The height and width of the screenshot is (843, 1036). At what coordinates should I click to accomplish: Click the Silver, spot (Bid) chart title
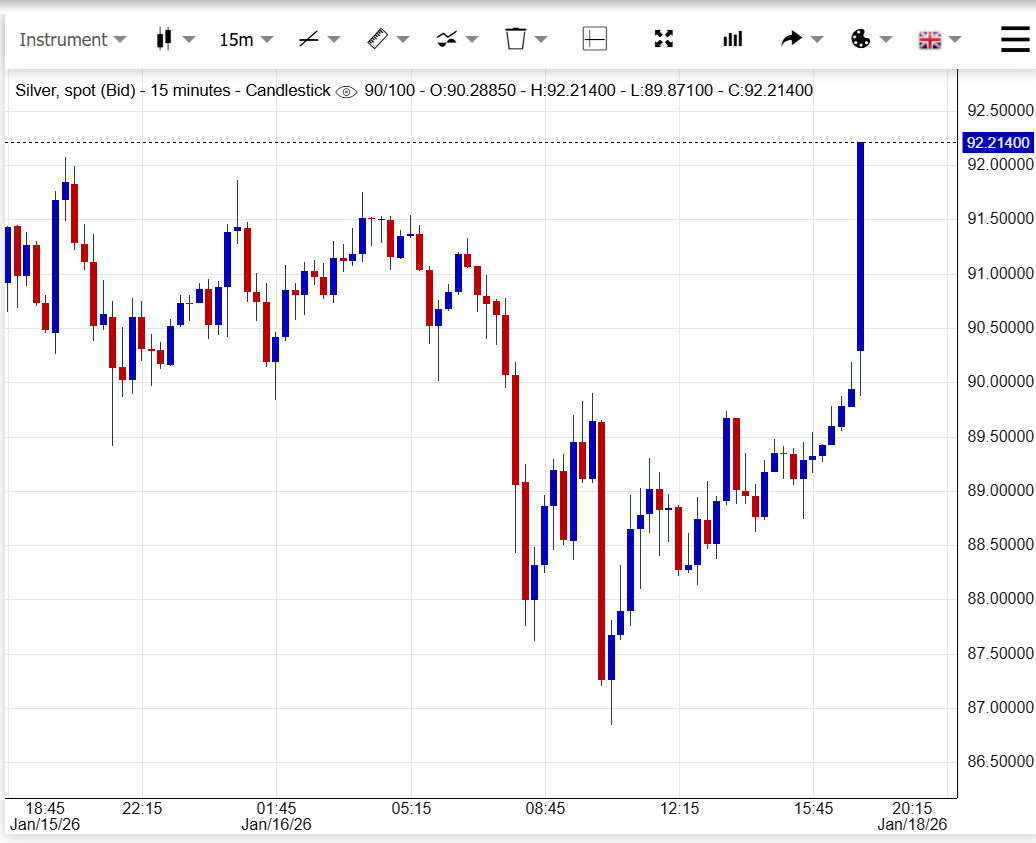point(75,91)
